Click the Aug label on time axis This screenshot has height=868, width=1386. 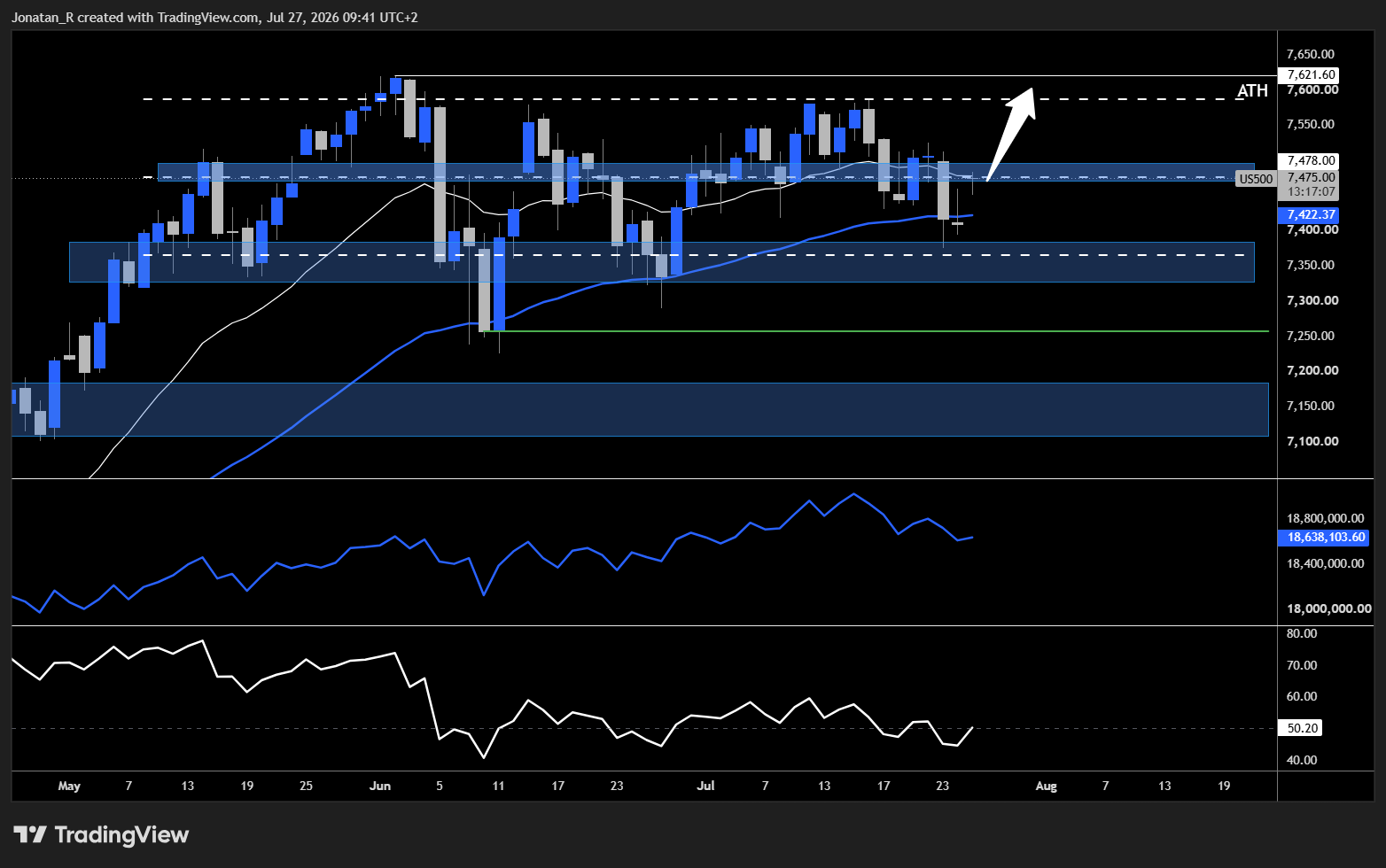pyautogui.click(x=1047, y=786)
